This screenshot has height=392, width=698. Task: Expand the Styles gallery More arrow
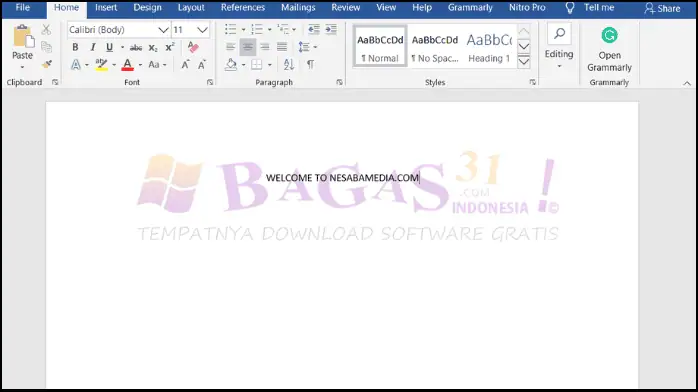click(524, 61)
